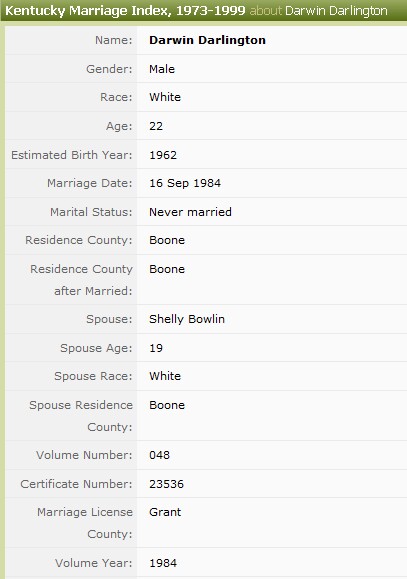Screen dimensions: 407x579
Task: Click the Gender value Male
Action: pos(162,69)
